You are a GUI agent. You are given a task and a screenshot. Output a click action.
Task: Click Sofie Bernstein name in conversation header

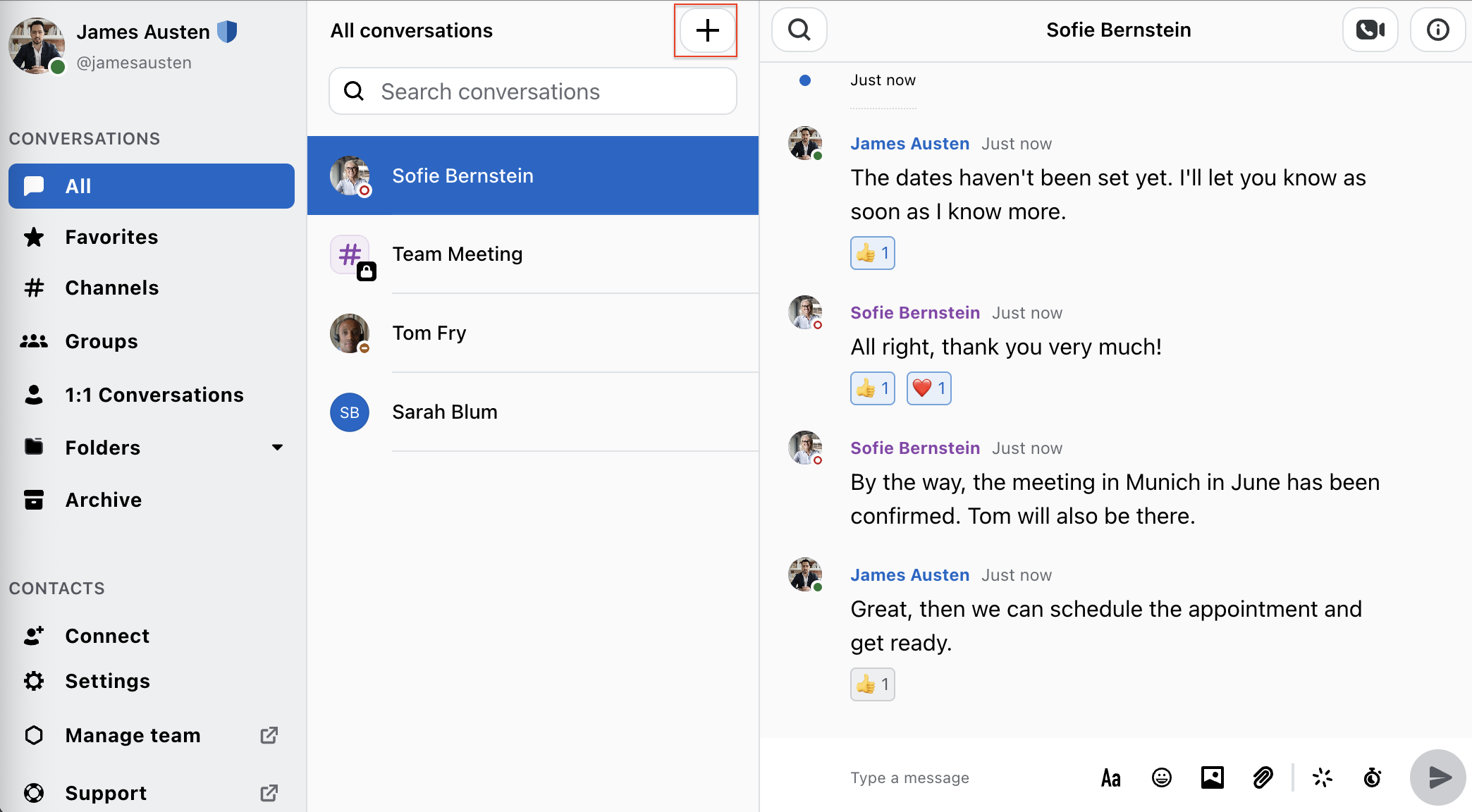tap(1119, 30)
